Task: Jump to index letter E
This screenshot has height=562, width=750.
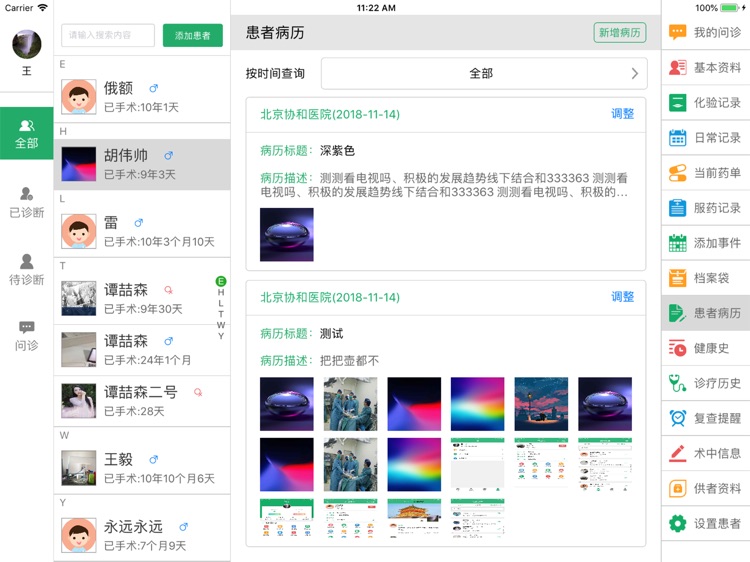Action: (x=221, y=281)
